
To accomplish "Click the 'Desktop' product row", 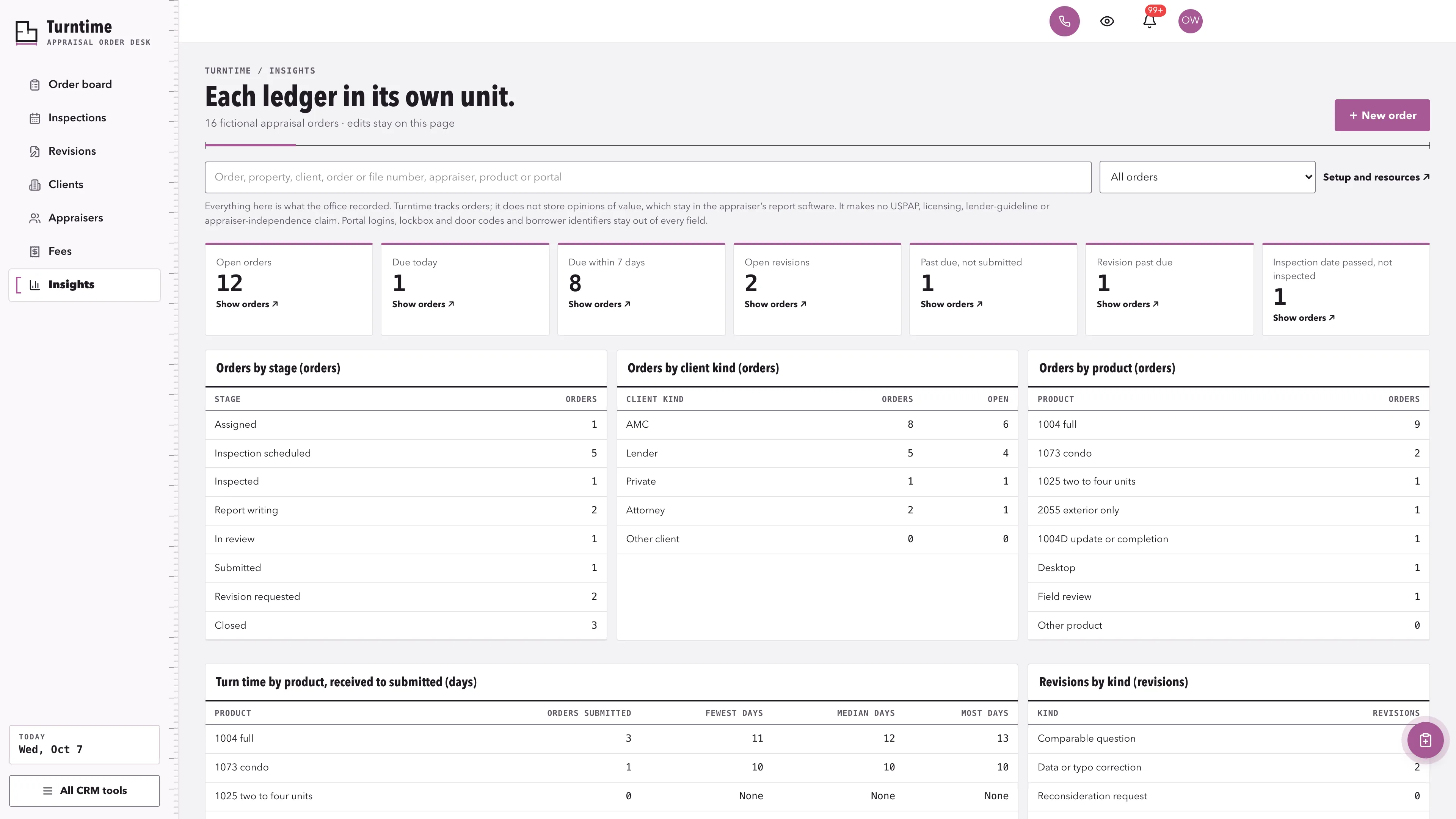I will click(x=1229, y=568).
